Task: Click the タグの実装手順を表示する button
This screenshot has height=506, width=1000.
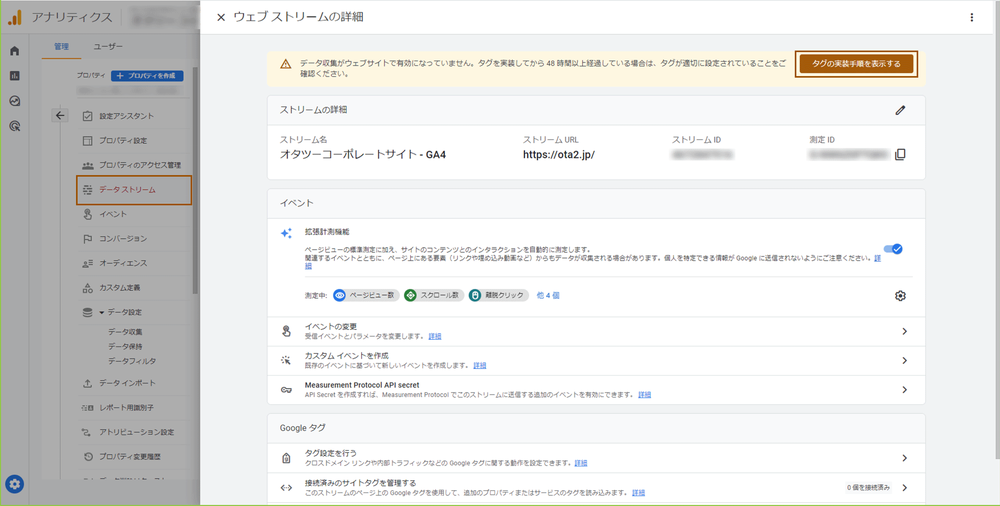Action: pyautogui.click(x=856, y=64)
